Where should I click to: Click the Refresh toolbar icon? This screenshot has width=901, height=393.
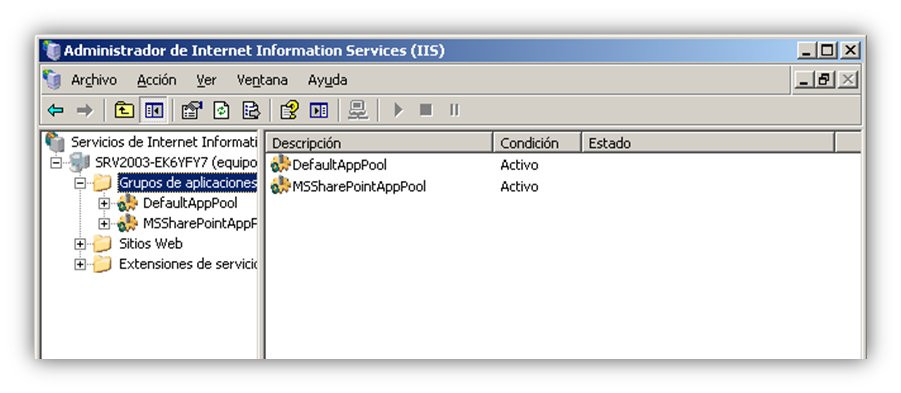tap(221, 110)
